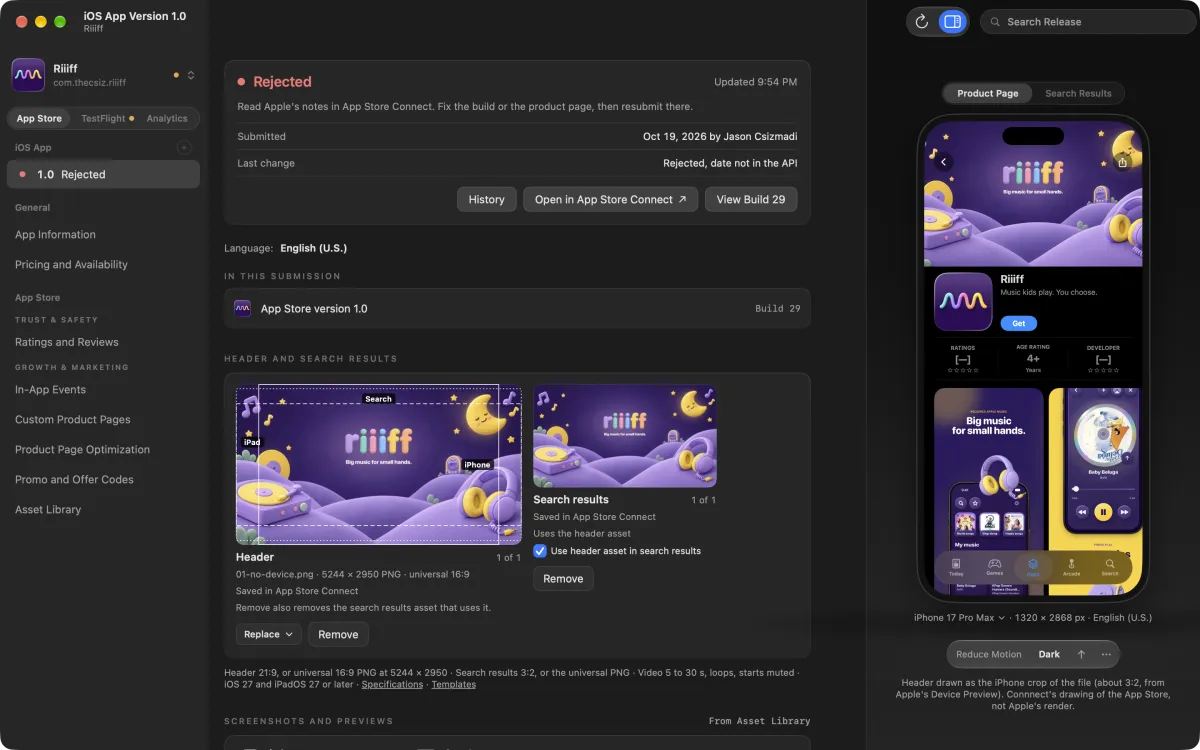1200x750 pixels.
Task: Add a new iOS App version with plus icon
Action: coord(184,147)
